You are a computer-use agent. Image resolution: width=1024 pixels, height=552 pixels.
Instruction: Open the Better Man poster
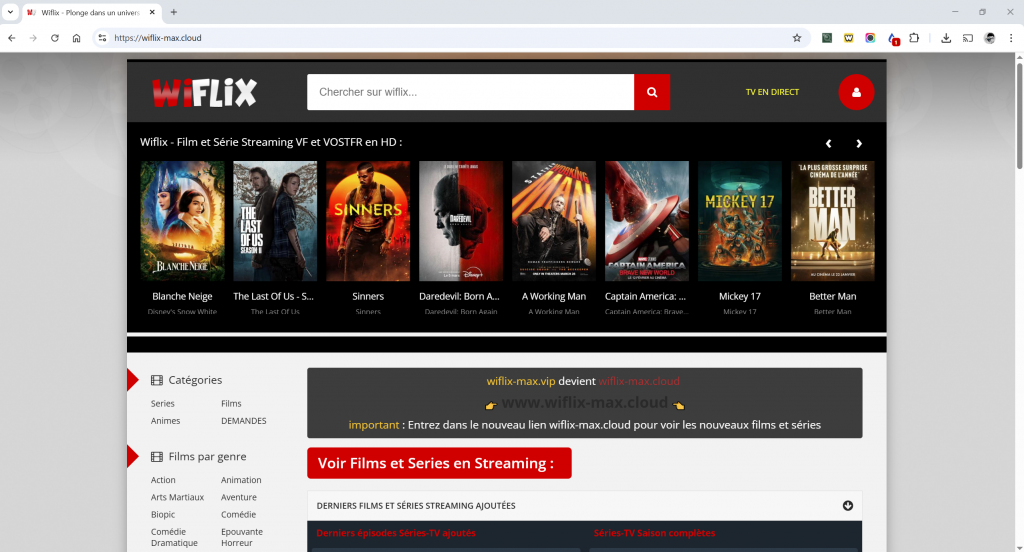tap(833, 221)
